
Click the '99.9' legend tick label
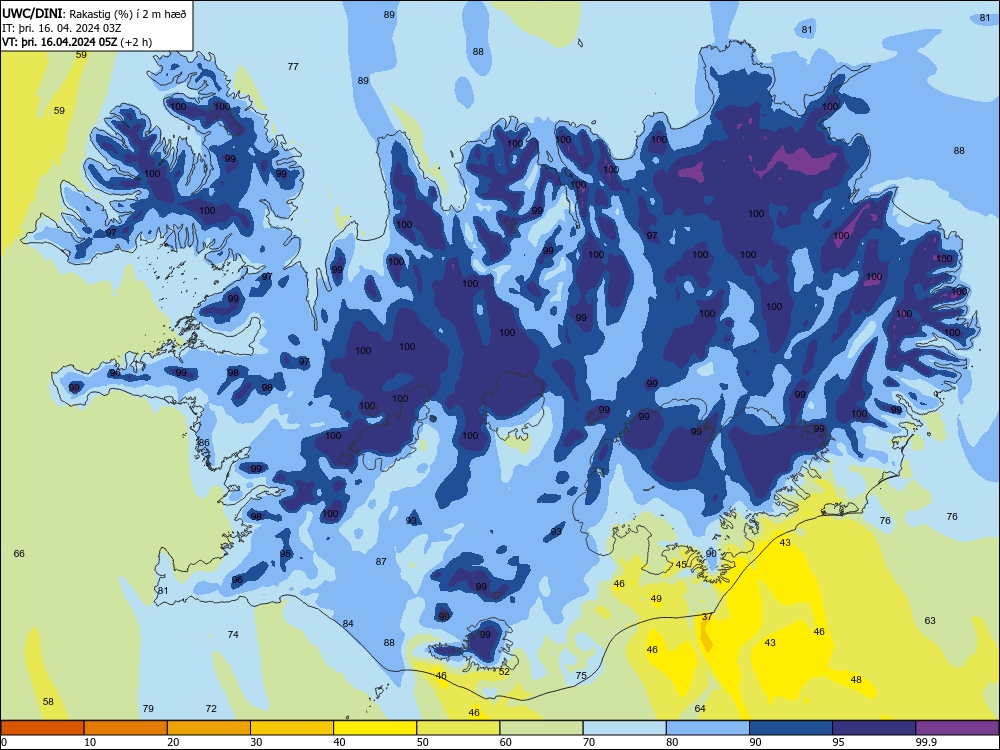[x=925, y=742]
